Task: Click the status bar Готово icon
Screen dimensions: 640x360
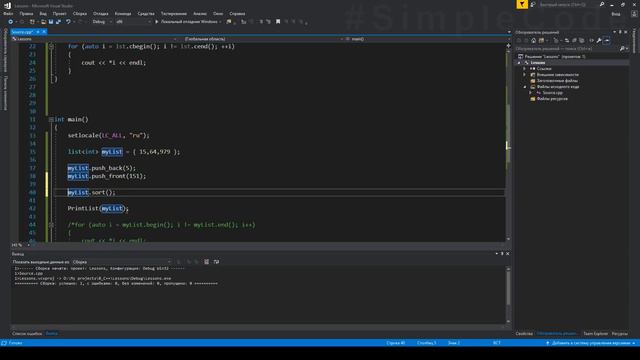Action: [x=4, y=343]
